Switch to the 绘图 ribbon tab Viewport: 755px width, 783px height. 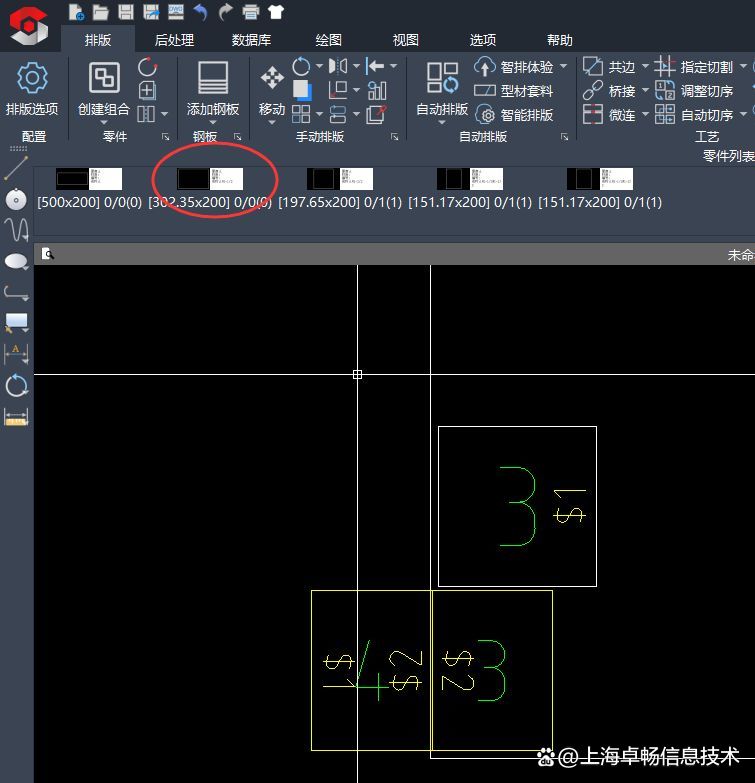(x=329, y=40)
